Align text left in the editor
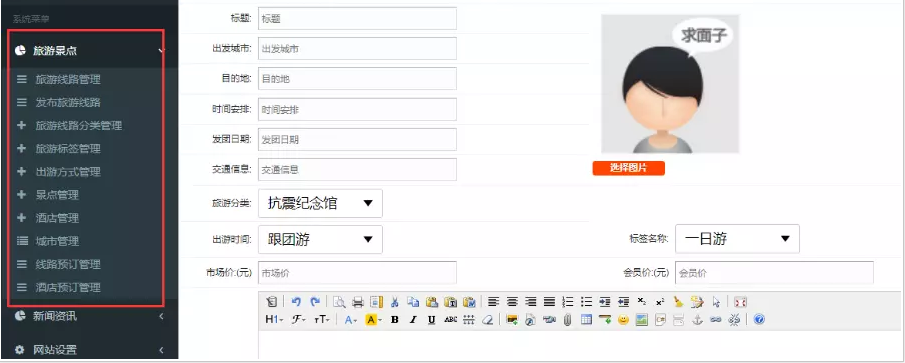Image resolution: width=905 pixels, height=363 pixels. coord(493,302)
